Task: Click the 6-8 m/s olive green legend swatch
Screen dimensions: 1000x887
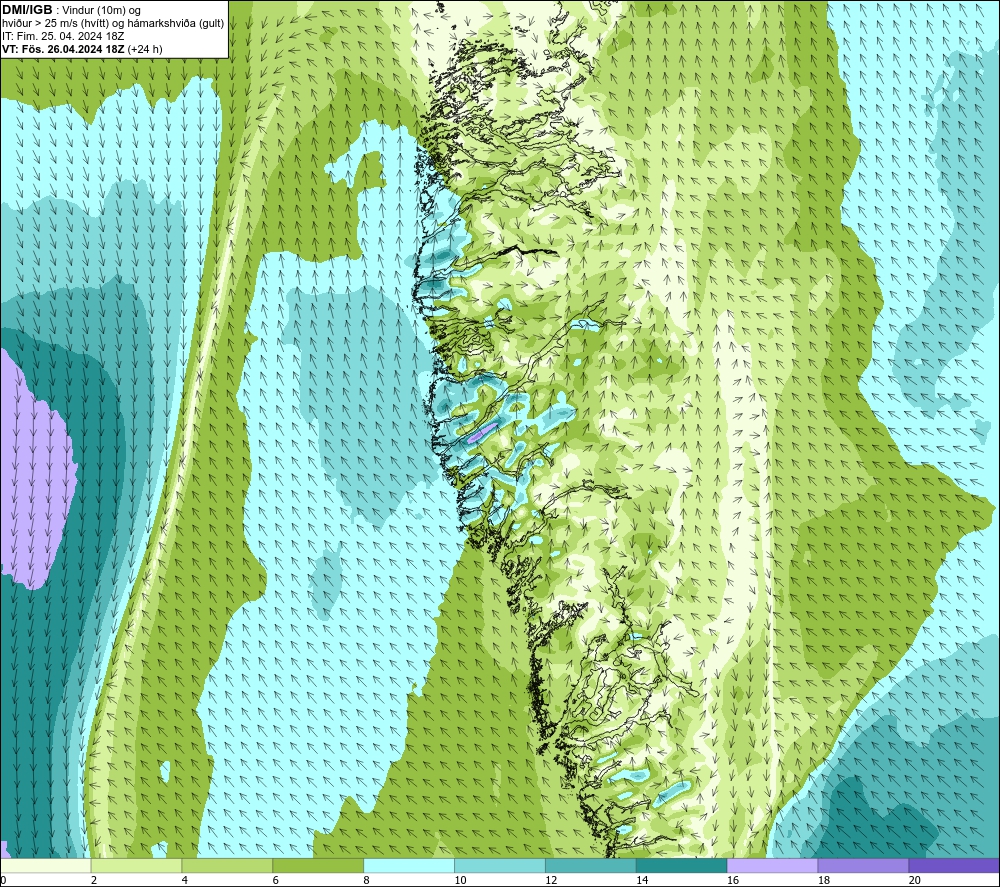Action: click(x=318, y=866)
